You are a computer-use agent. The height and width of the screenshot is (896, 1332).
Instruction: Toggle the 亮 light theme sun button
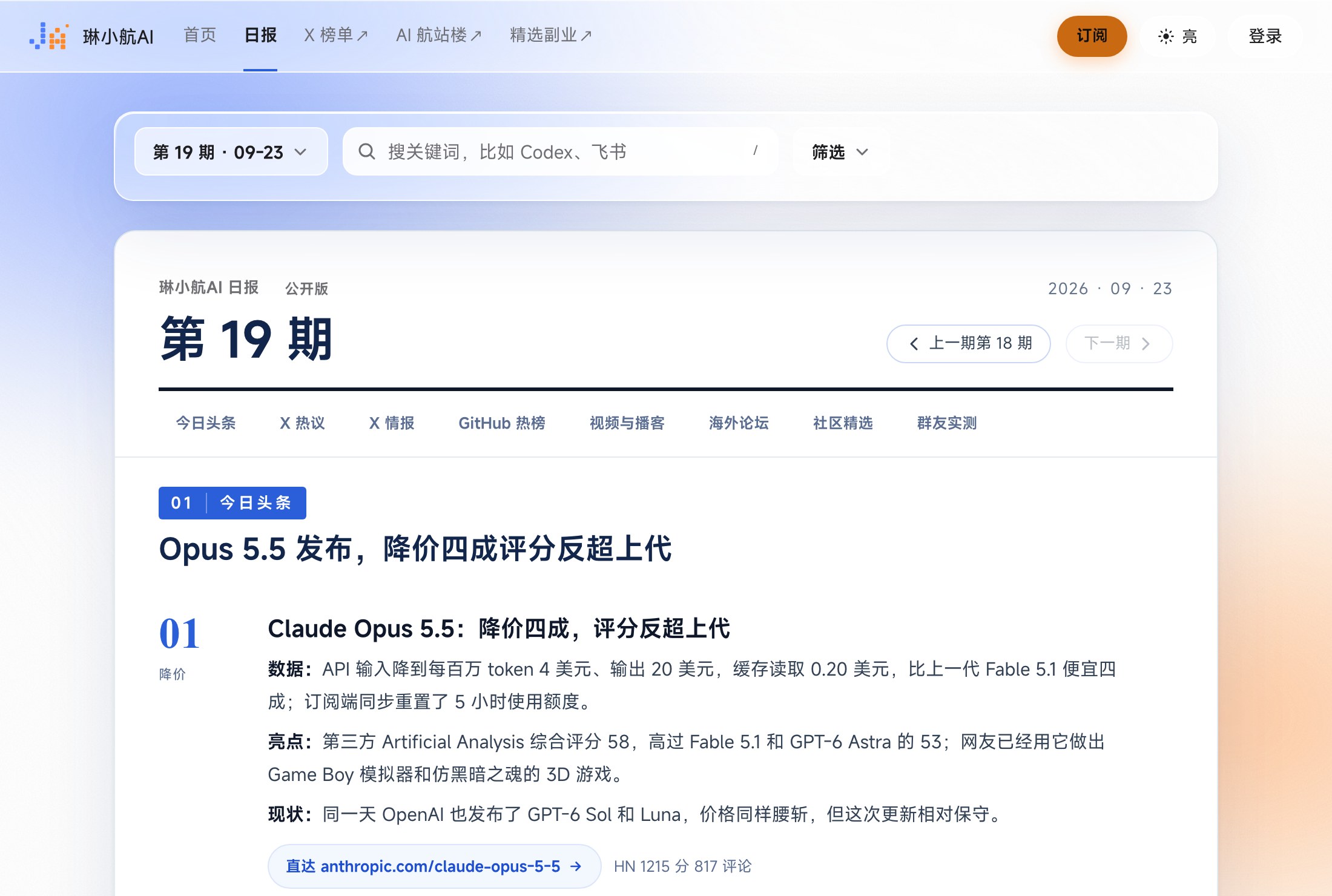tap(1177, 36)
